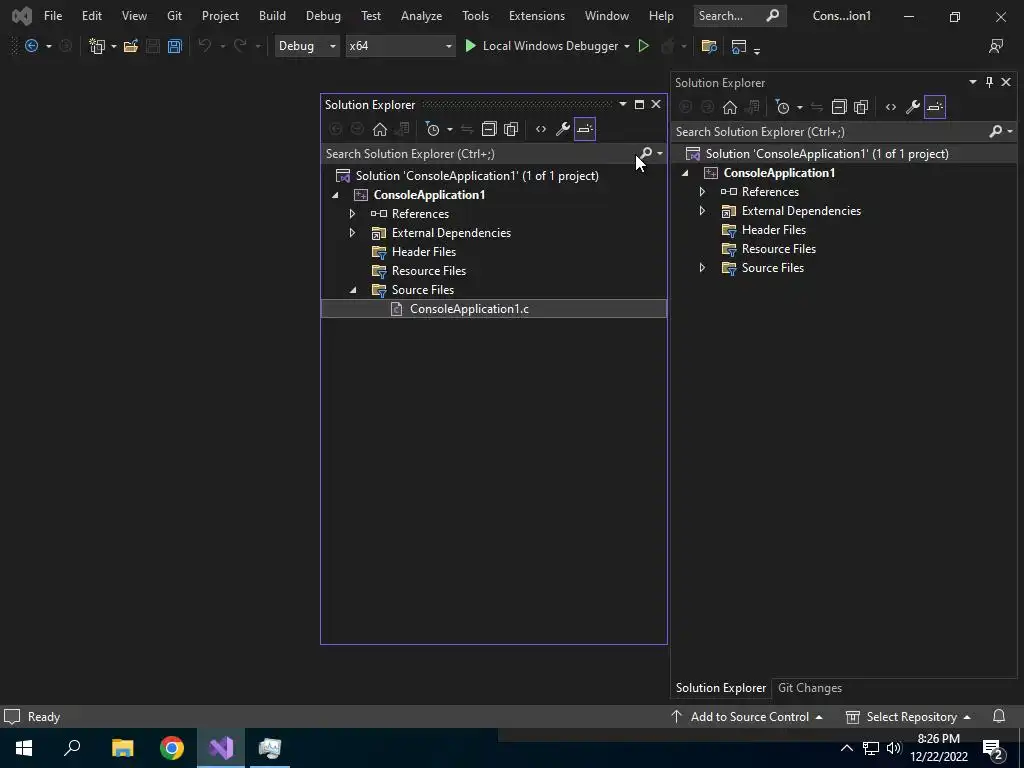Expand References in docked Solution Explorer
The width and height of the screenshot is (1024, 768).
(x=703, y=191)
